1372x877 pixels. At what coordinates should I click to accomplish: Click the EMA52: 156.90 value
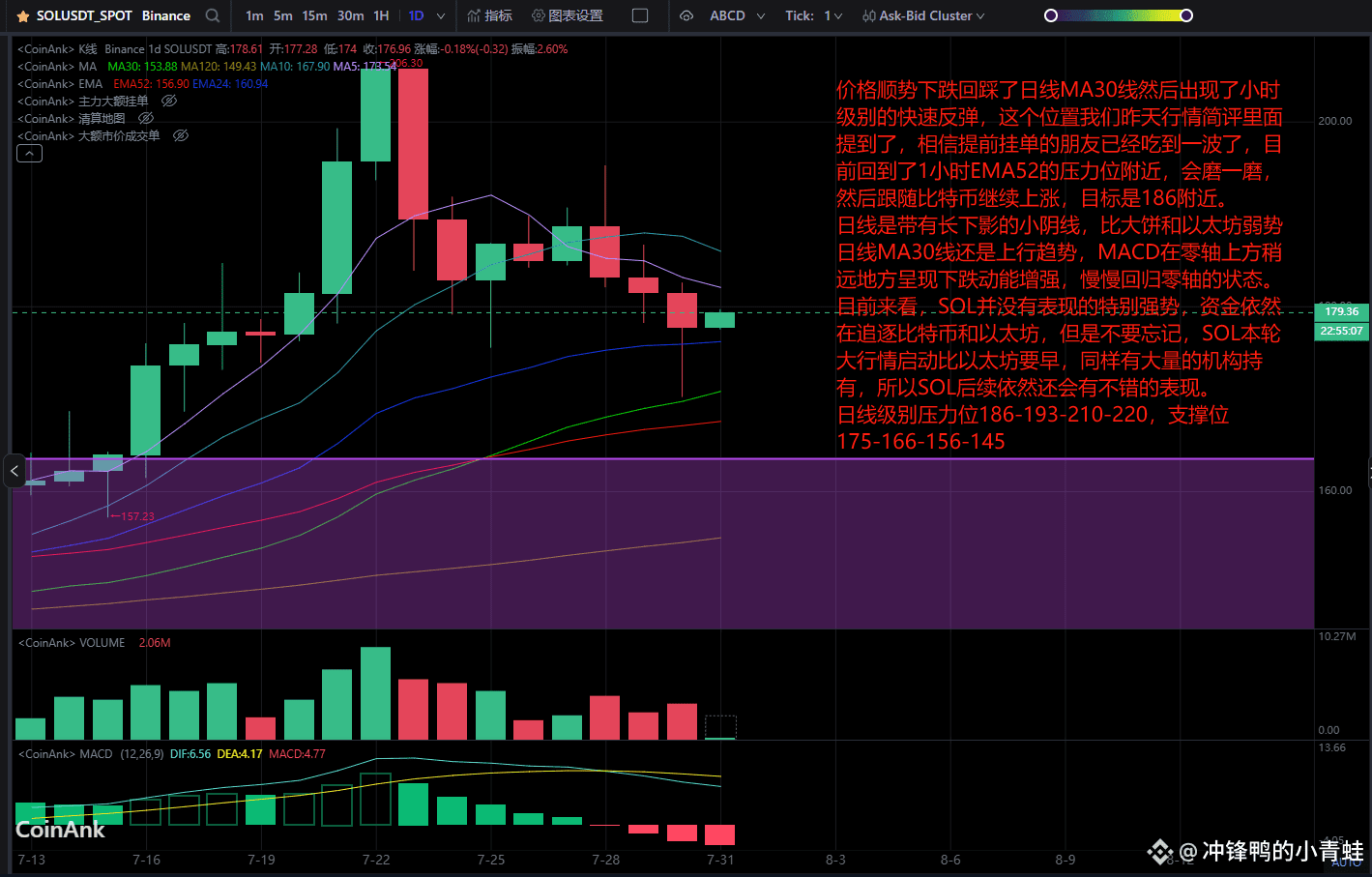coord(152,83)
